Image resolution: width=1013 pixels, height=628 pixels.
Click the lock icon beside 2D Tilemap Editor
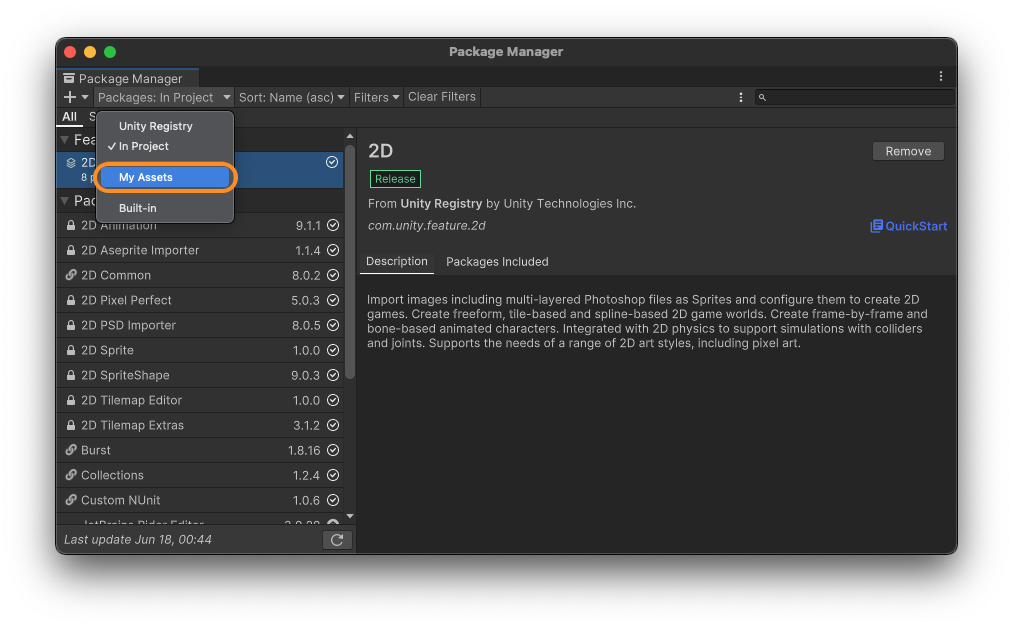pyautogui.click(x=71, y=401)
